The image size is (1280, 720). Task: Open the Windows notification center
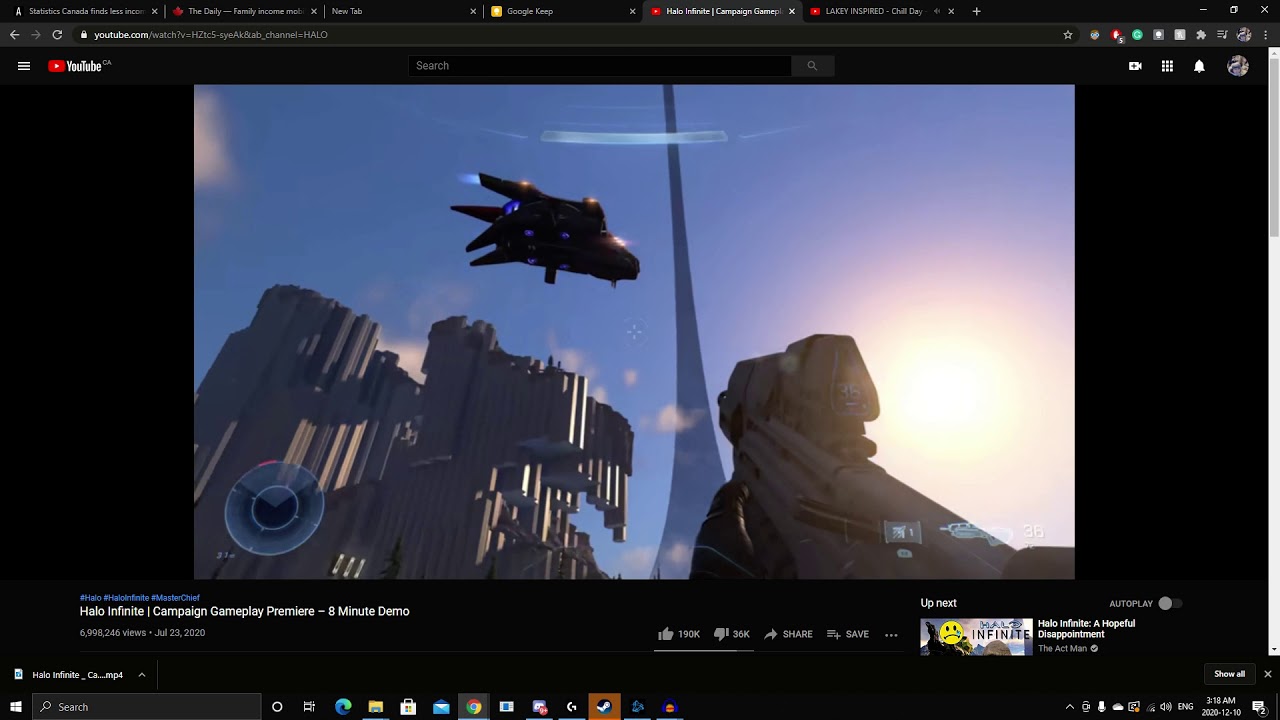tap(1259, 707)
